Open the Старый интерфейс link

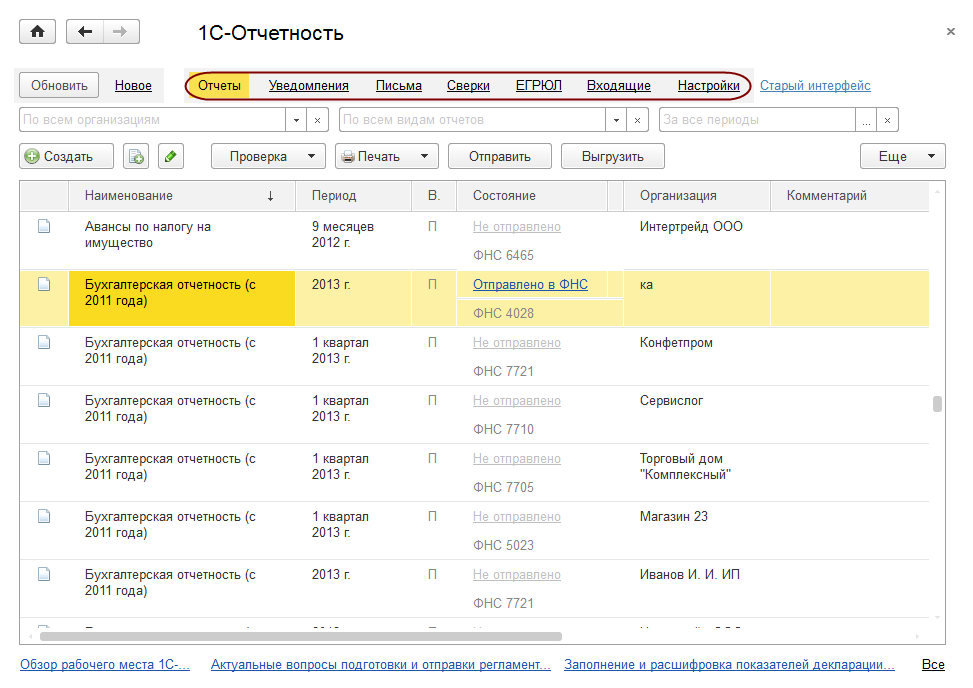(x=815, y=86)
